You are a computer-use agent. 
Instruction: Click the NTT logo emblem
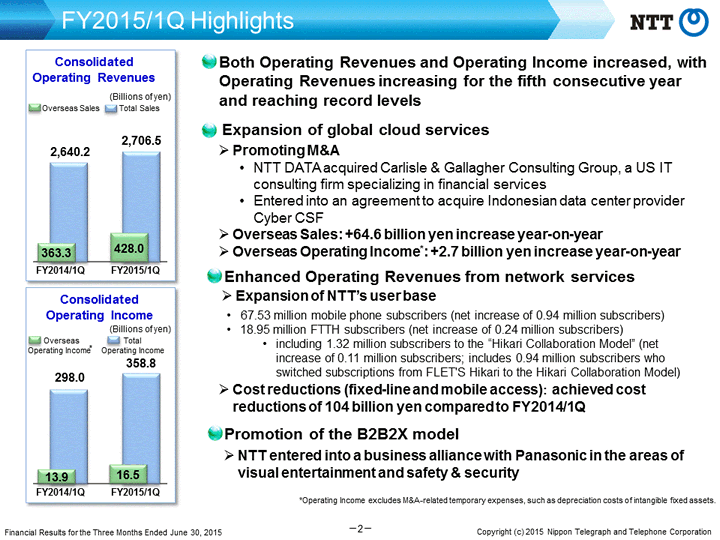(x=693, y=22)
